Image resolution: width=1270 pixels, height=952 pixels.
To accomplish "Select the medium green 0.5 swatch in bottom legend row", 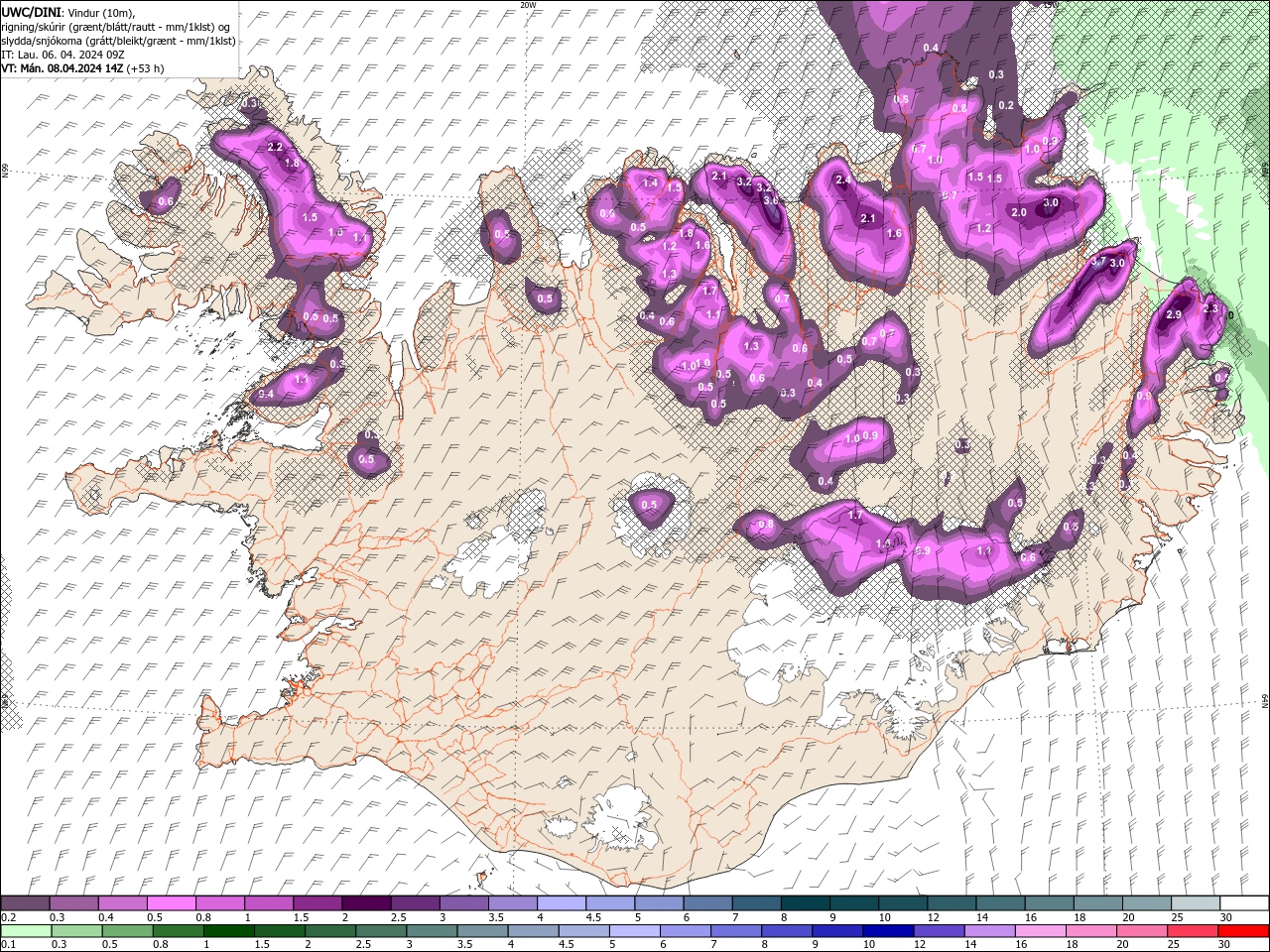I will pos(128,930).
